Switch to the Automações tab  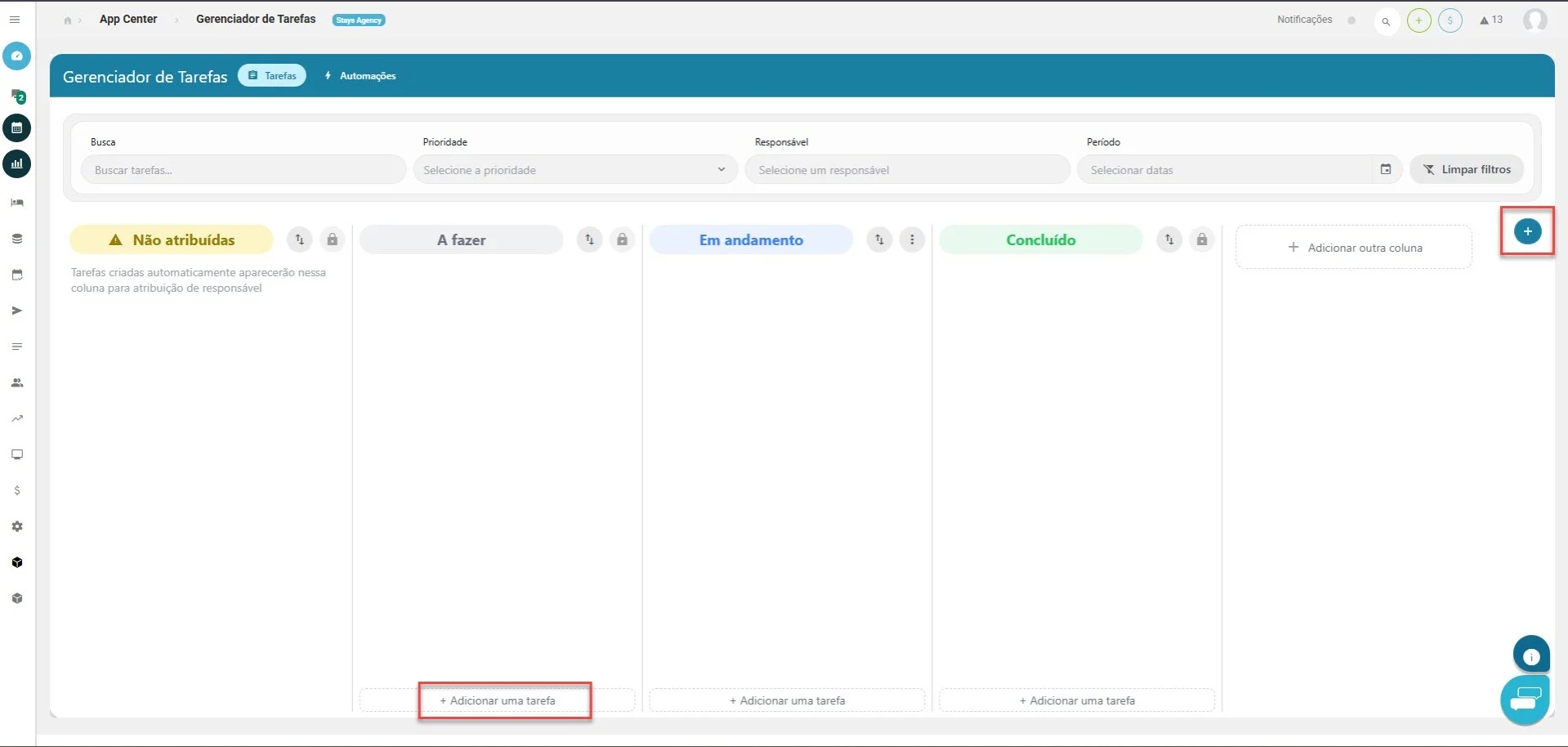(x=360, y=76)
